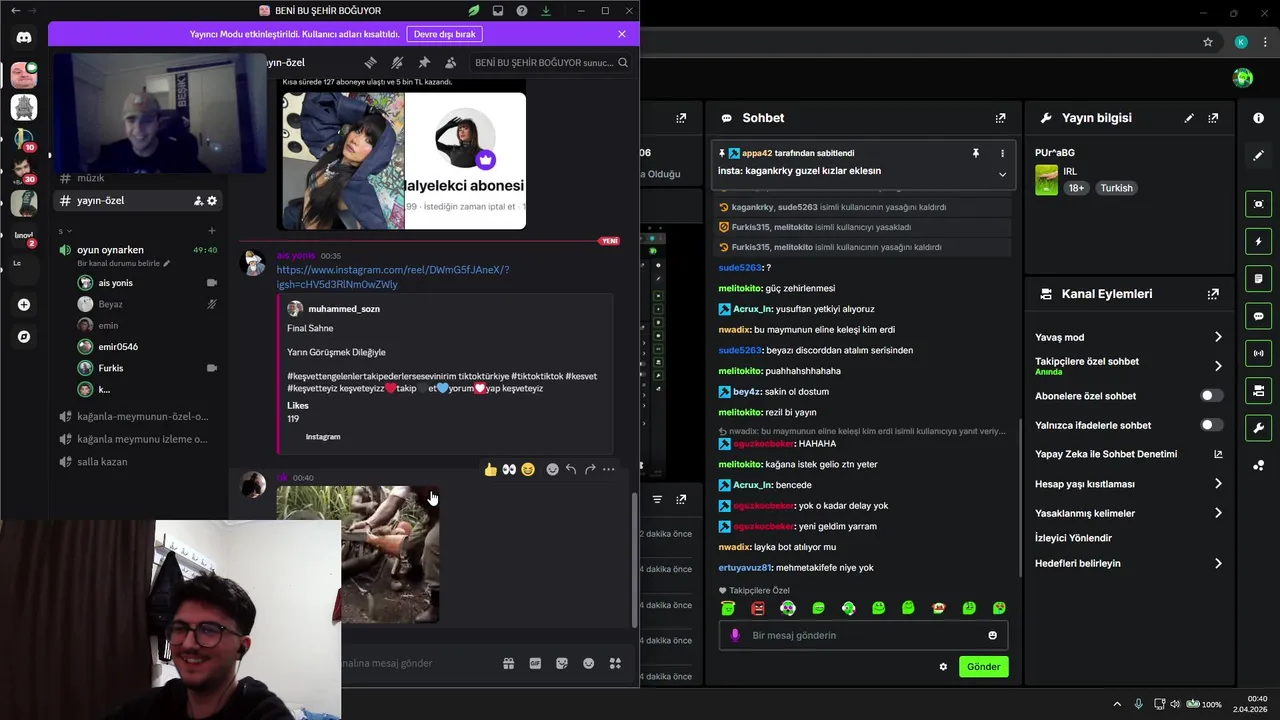Viewport: 1280px width, 720px height.
Task: Toggle the lightning bolt sidebar panel
Action: point(1259,242)
